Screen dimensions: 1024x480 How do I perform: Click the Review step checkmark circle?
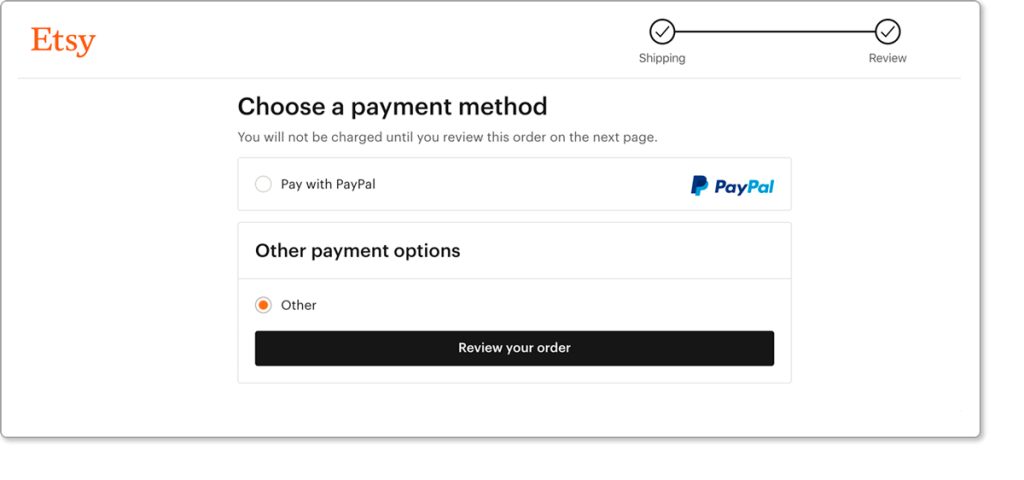[x=888, y=31]
